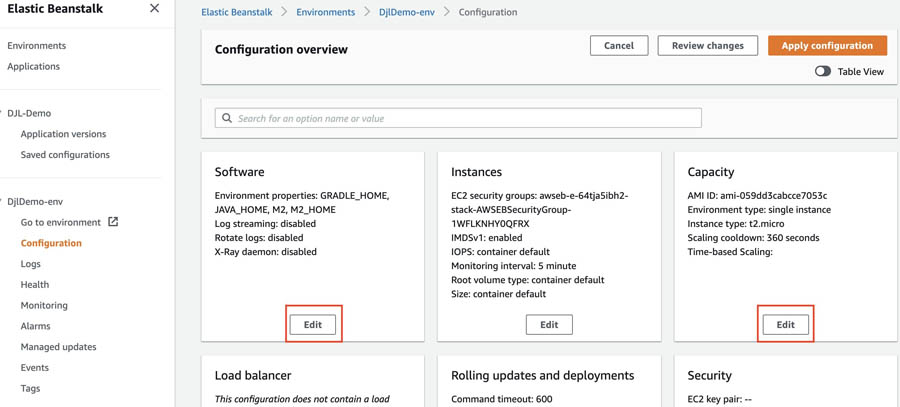Open Alarms in the sidebar
The width and height of the screenshot is (900, 407).
pos(36,326)
